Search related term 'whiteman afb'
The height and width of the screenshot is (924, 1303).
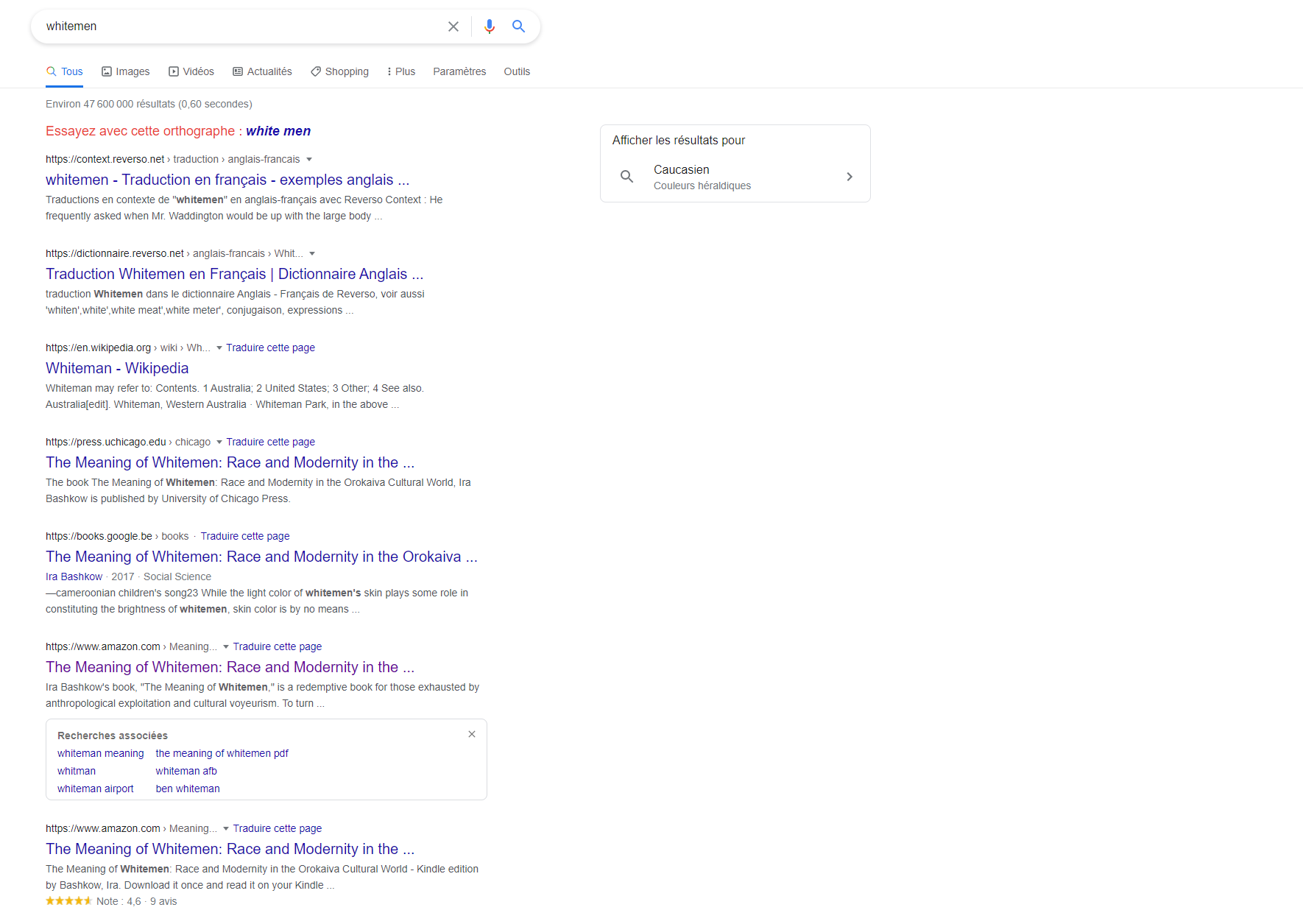pos(186,771)
